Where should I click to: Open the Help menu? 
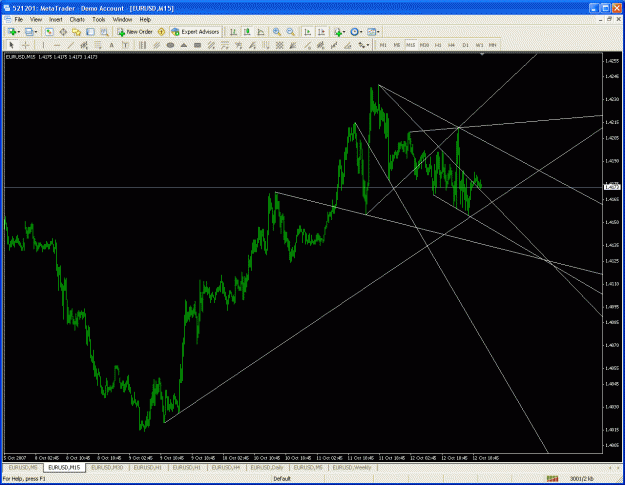[x=145, y=19]
